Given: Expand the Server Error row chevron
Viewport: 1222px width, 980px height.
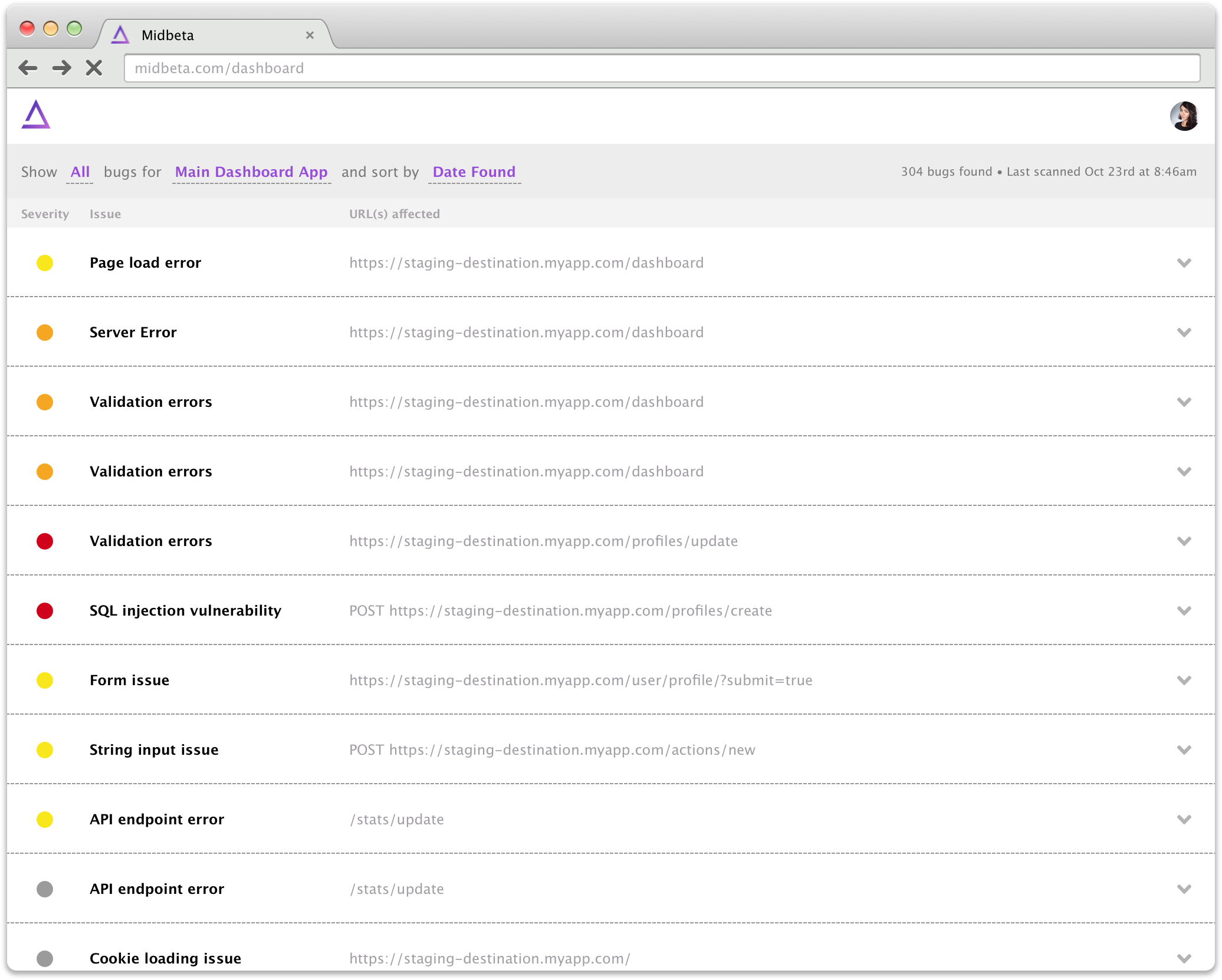Looking at the screenshot, I should 1184,333.
